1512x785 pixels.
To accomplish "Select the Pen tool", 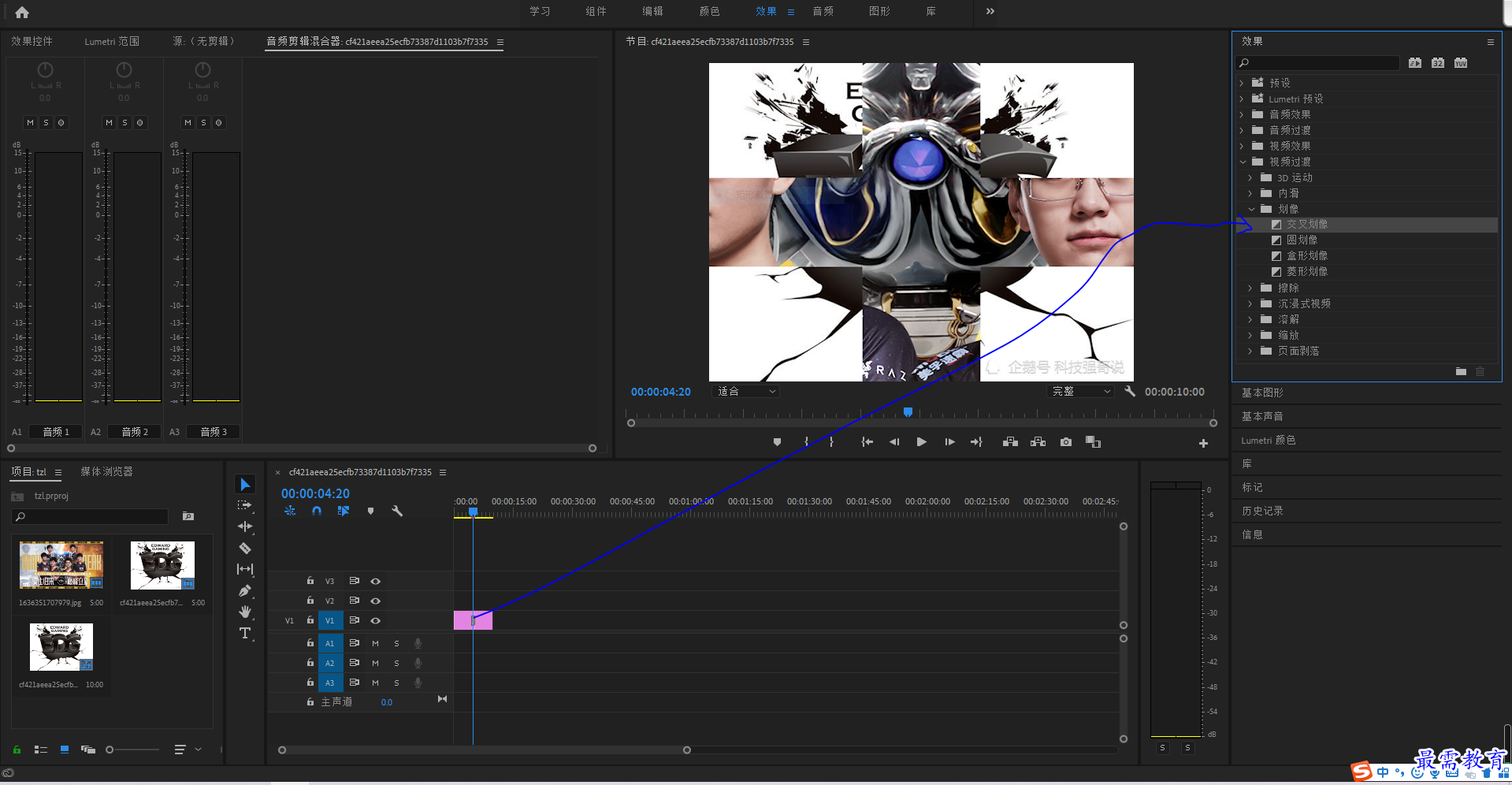I will coord(245,590).
